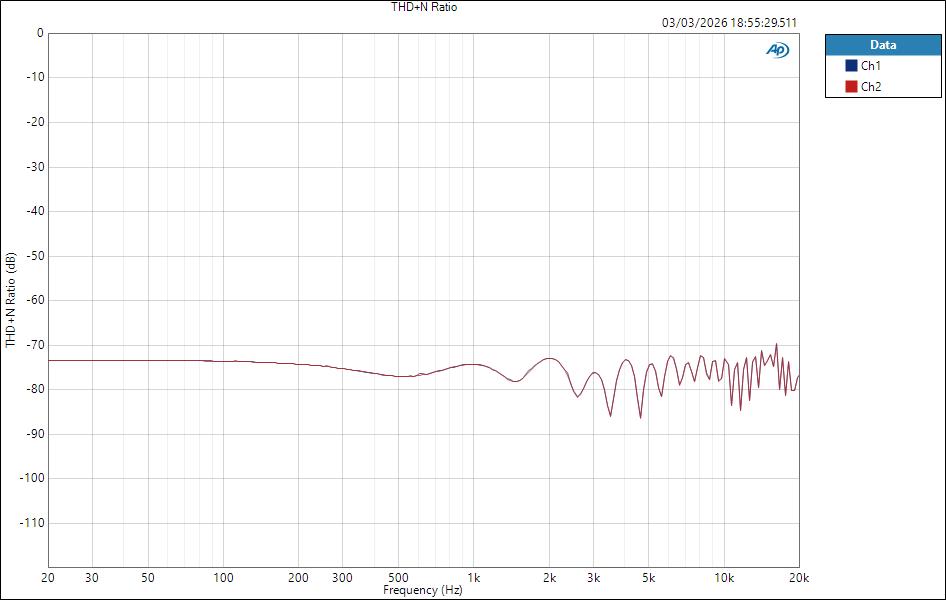Click the 10k tick label on frequency axis
Image resolution: width=946 pixels, height=600 pixels.
[724, 578]
